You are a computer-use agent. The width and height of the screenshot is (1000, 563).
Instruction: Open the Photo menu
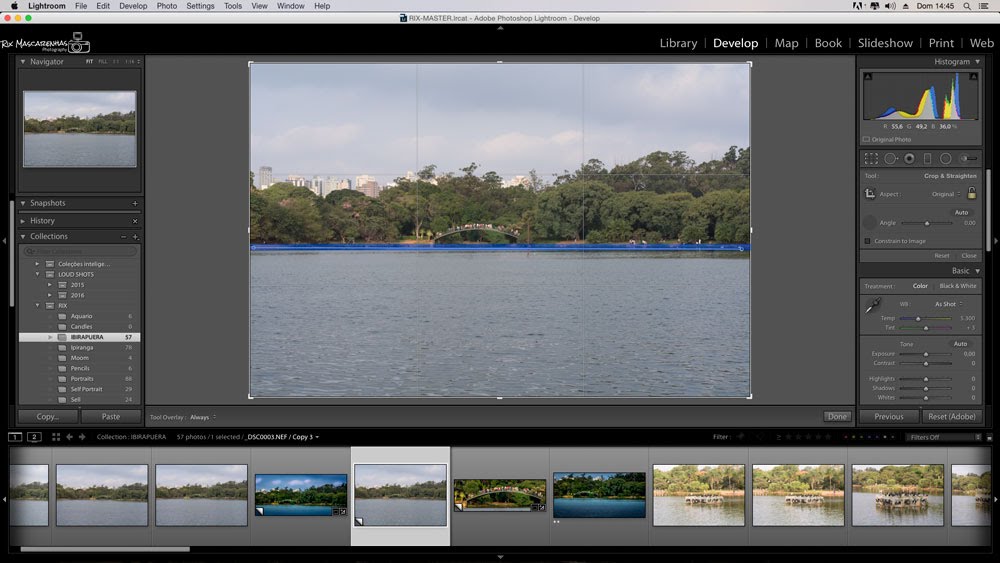(x=166, y=6)
